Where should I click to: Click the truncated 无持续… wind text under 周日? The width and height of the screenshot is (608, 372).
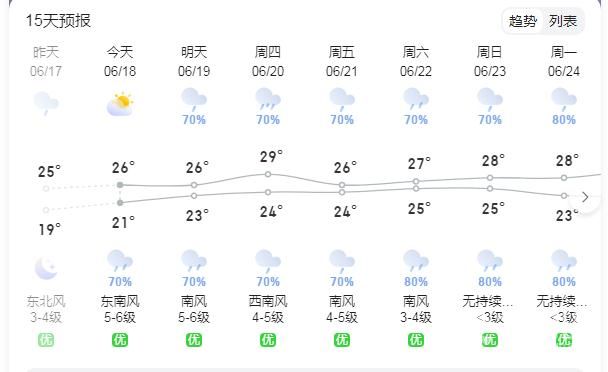pyautogui.click(x=487, y=301)
